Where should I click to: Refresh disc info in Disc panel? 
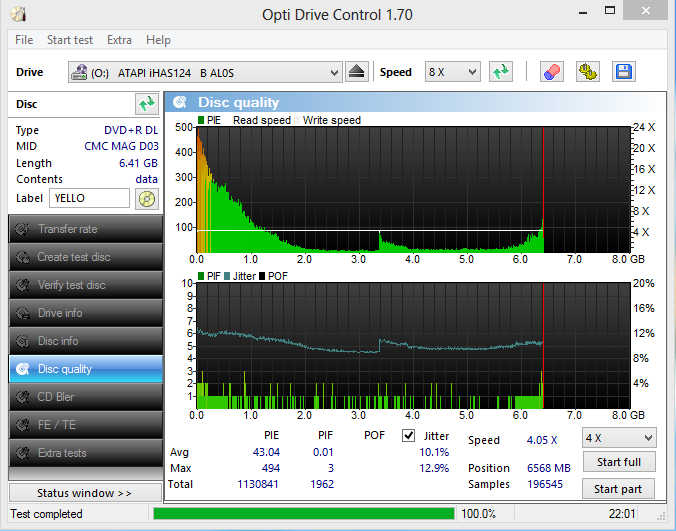point(147,104)
